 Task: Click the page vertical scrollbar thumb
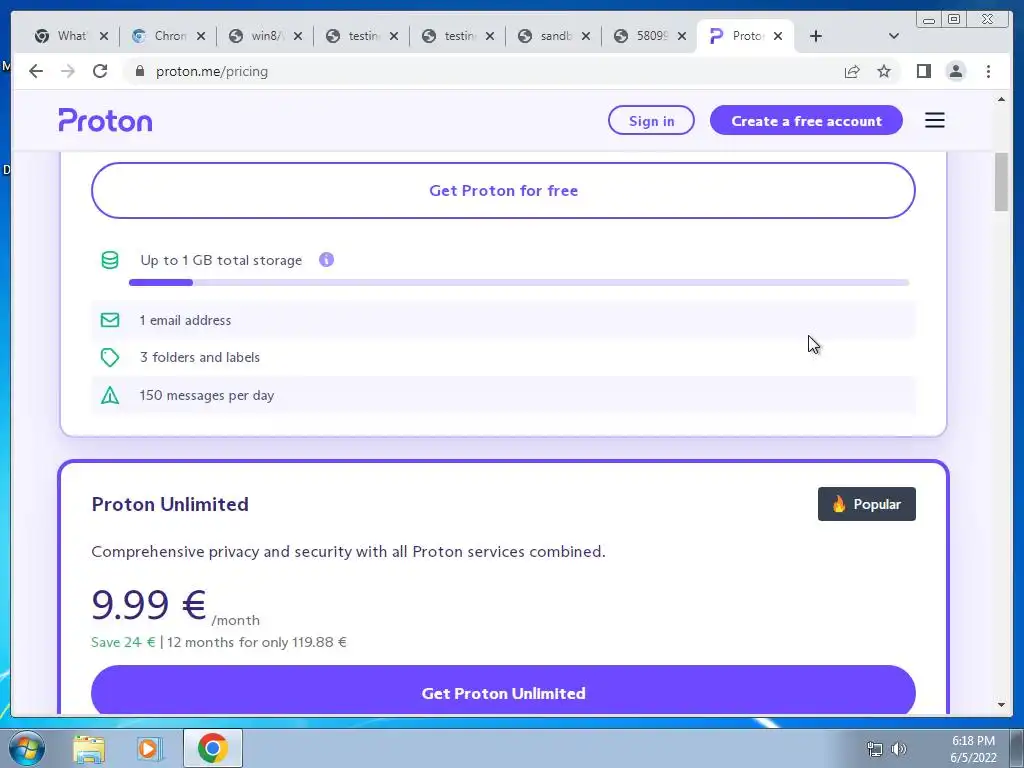click(1001, 182)
